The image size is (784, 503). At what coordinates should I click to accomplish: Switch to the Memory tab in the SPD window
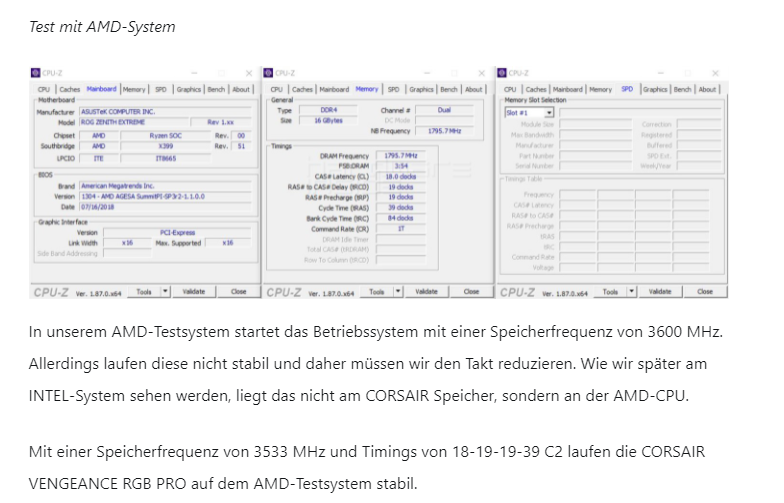[x=600, y=90]
